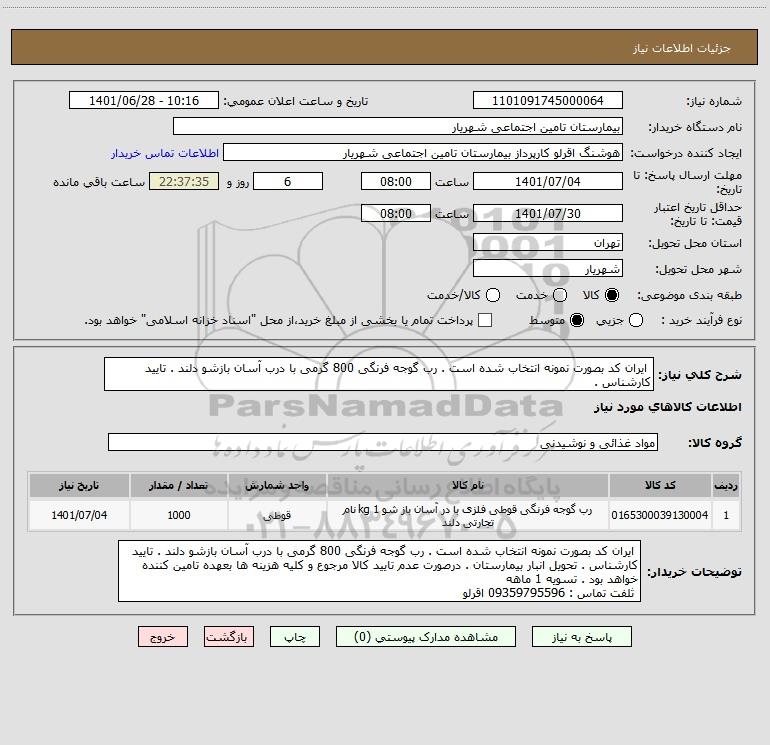Screen dimensions: 770x745
Task: Click پاسخ به نیاز button
Action: click(582, 637)
